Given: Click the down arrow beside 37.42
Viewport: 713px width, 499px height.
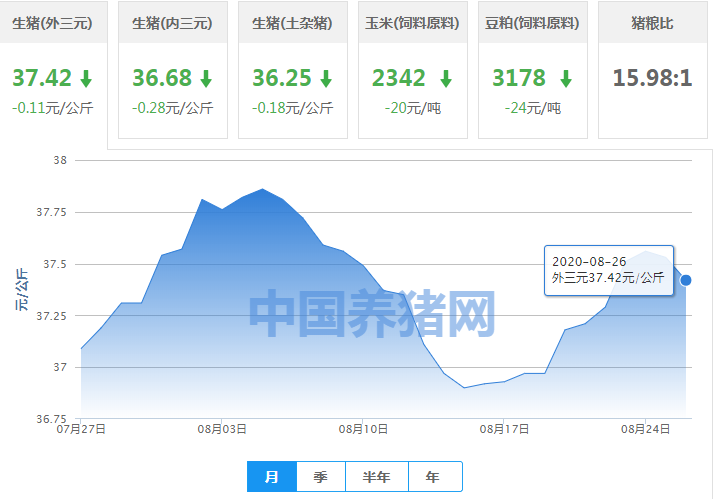Looking at the screenshot, I should 86,78.
